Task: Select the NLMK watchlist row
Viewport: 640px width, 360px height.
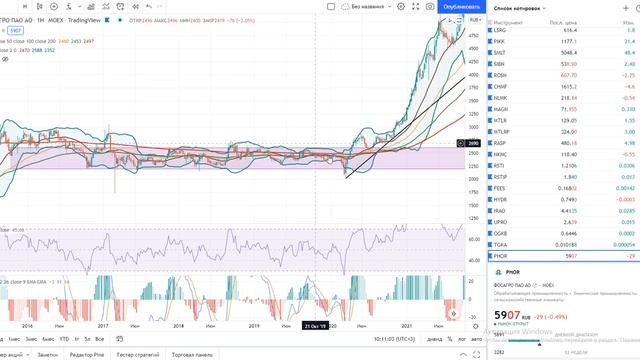Action: (x=563, y=98)
